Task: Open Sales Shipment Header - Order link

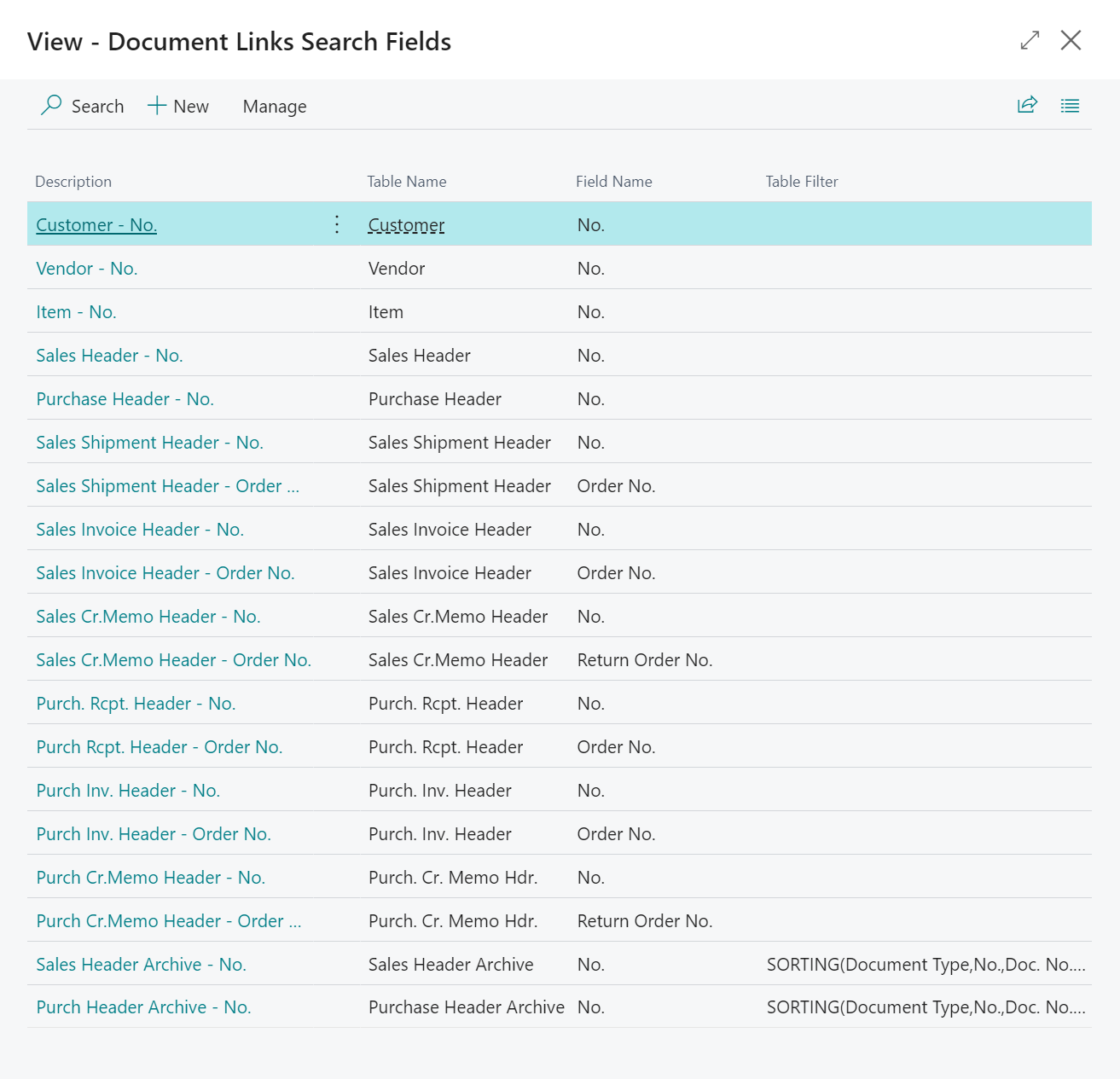Action: pyautogui.click(x=167, y=486)
